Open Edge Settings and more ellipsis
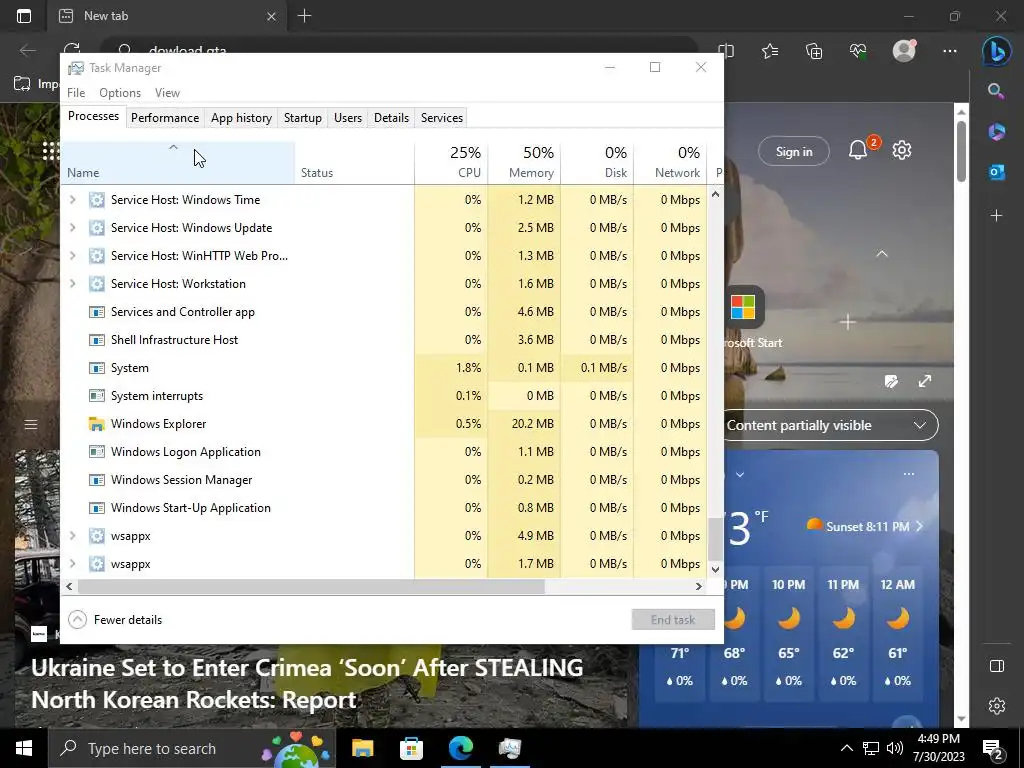 [950, 51]
